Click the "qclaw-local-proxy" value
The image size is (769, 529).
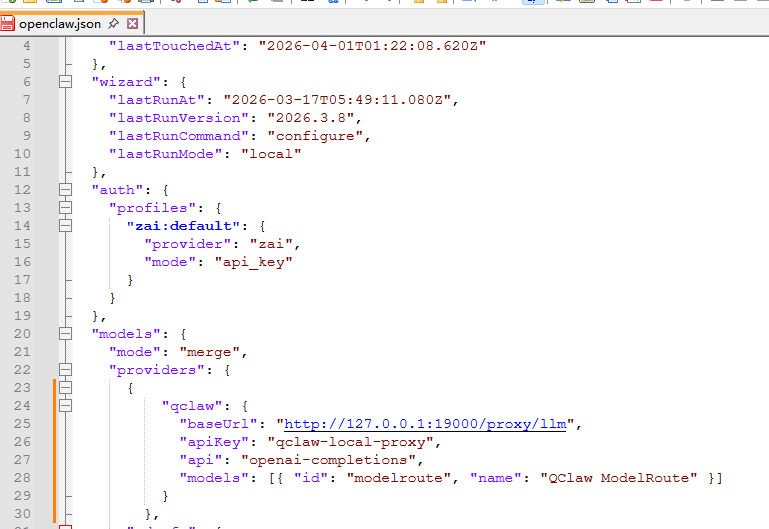pyautogui.click(x=350, y=442)
